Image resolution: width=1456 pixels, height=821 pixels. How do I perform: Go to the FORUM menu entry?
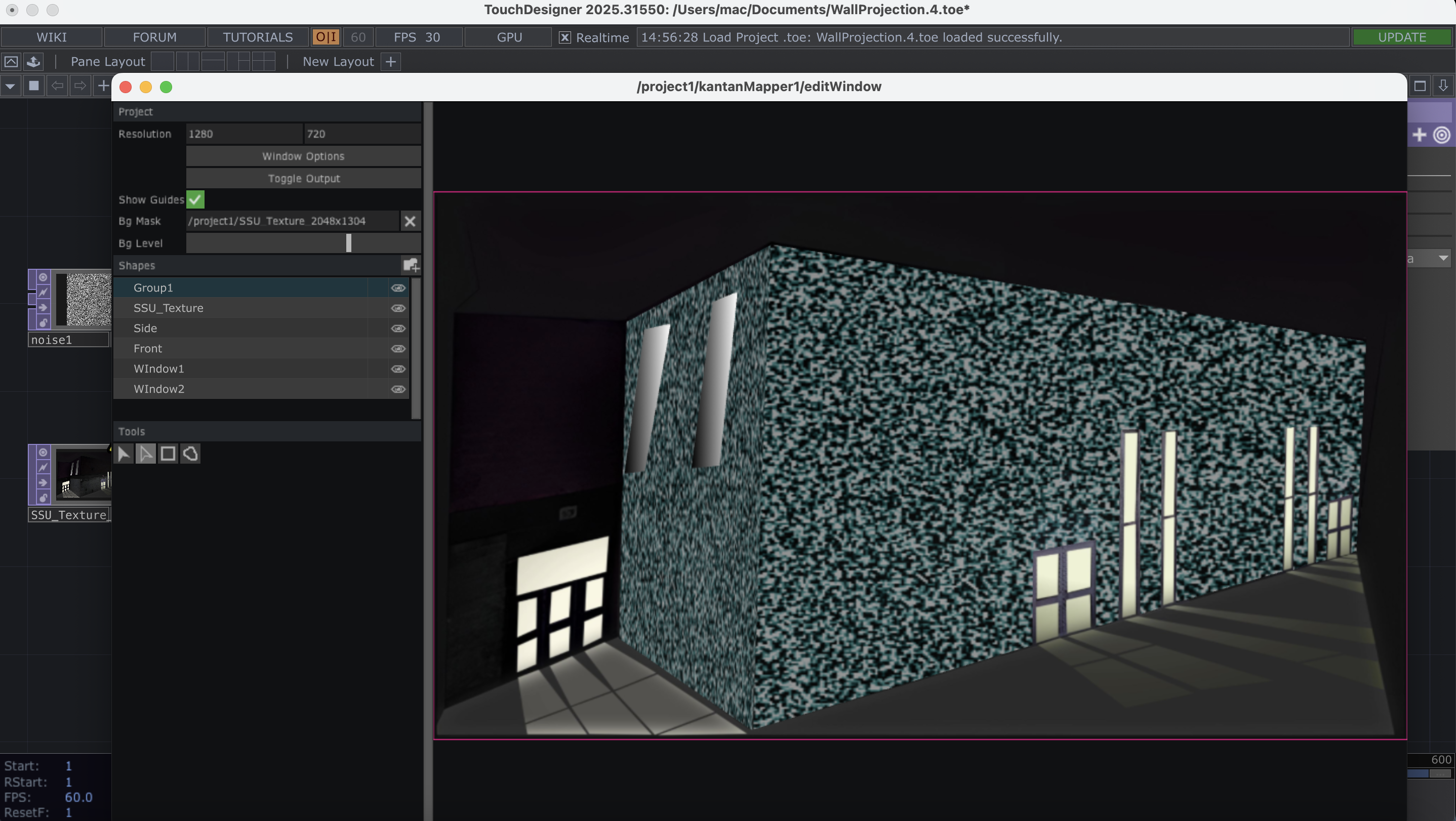(x=154, y=37)
